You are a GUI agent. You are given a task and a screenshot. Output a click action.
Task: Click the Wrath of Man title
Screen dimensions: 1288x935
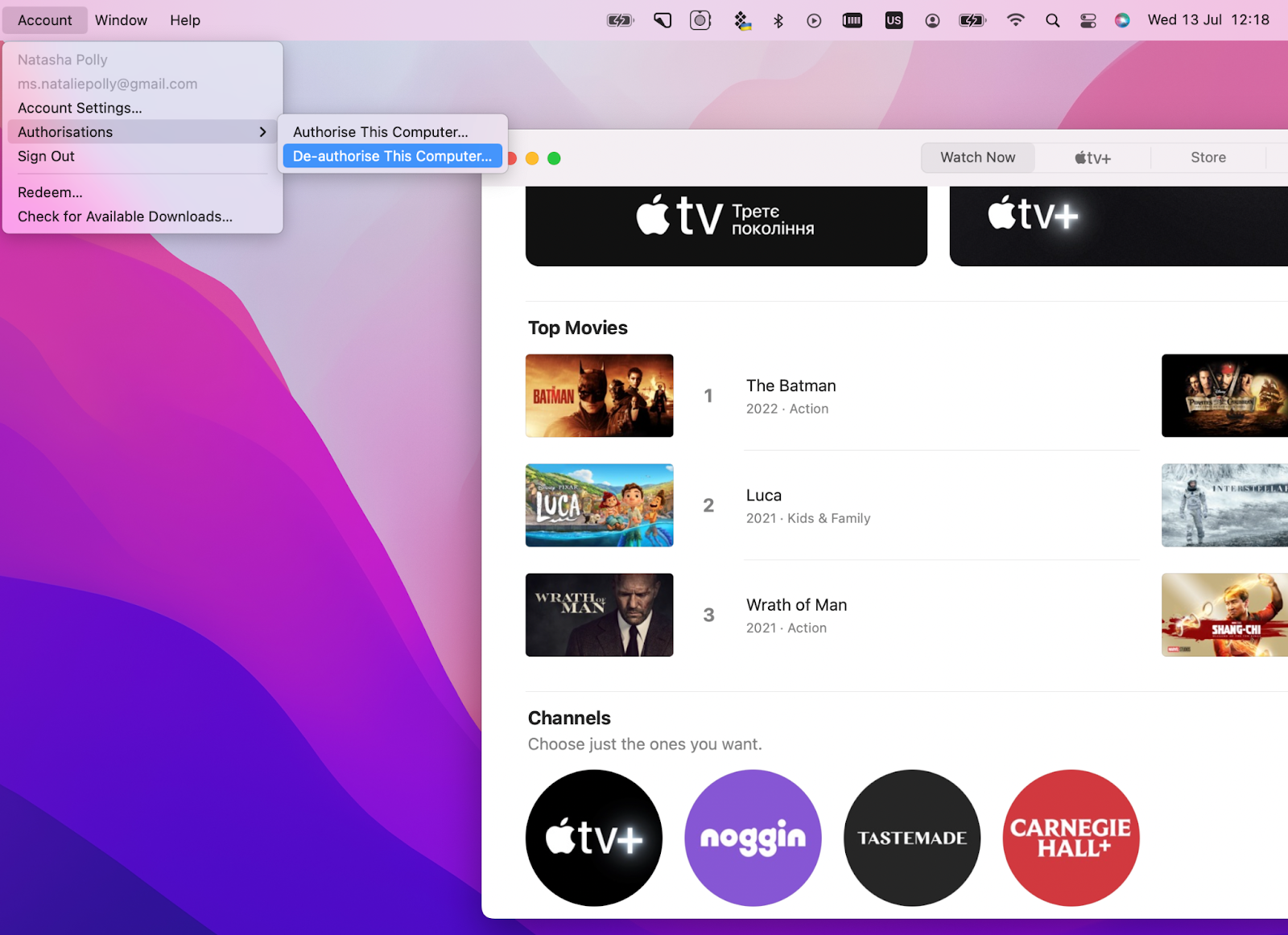pyautogui.click(x=796, y=605)
